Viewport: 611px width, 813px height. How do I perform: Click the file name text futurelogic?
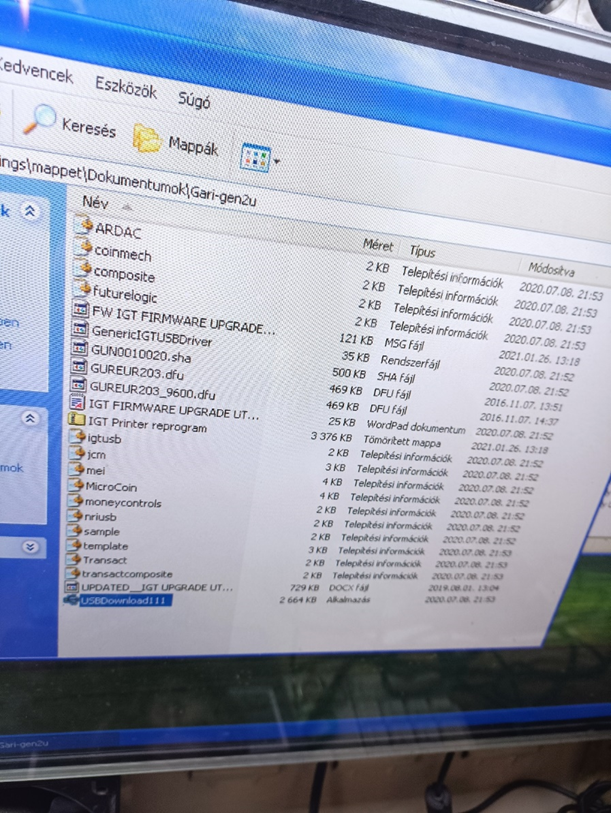pos(125,295)
